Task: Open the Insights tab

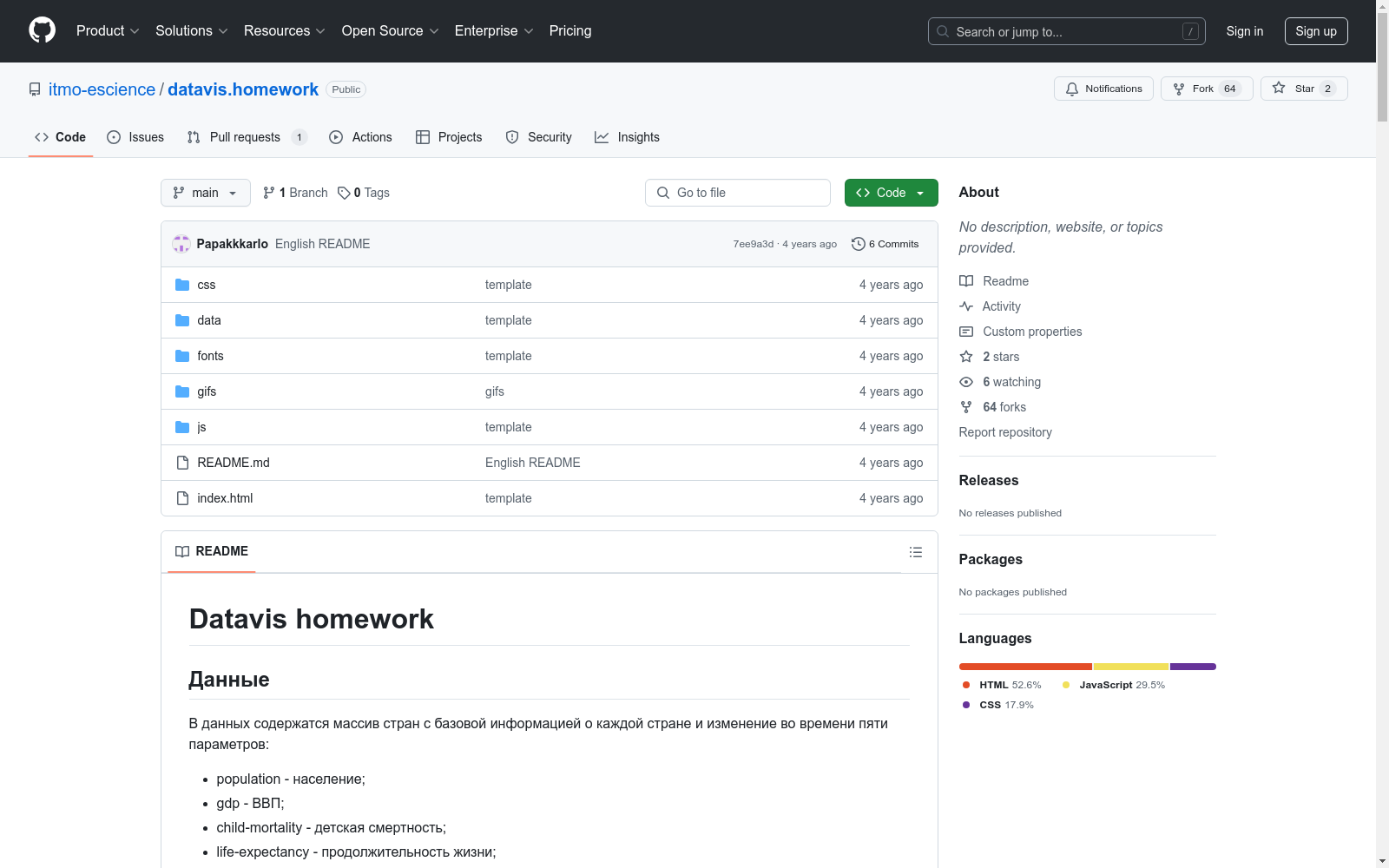Action: click(x=627, y=137)
